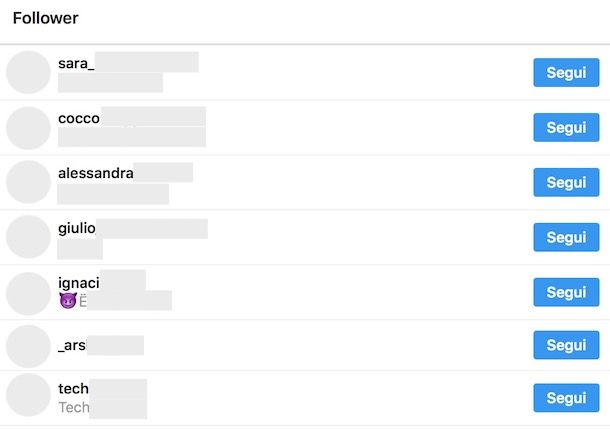Image resolution: width=610 pixels, height=430 pixels.
Task: Click the _ars username
Action: point(73,346)
